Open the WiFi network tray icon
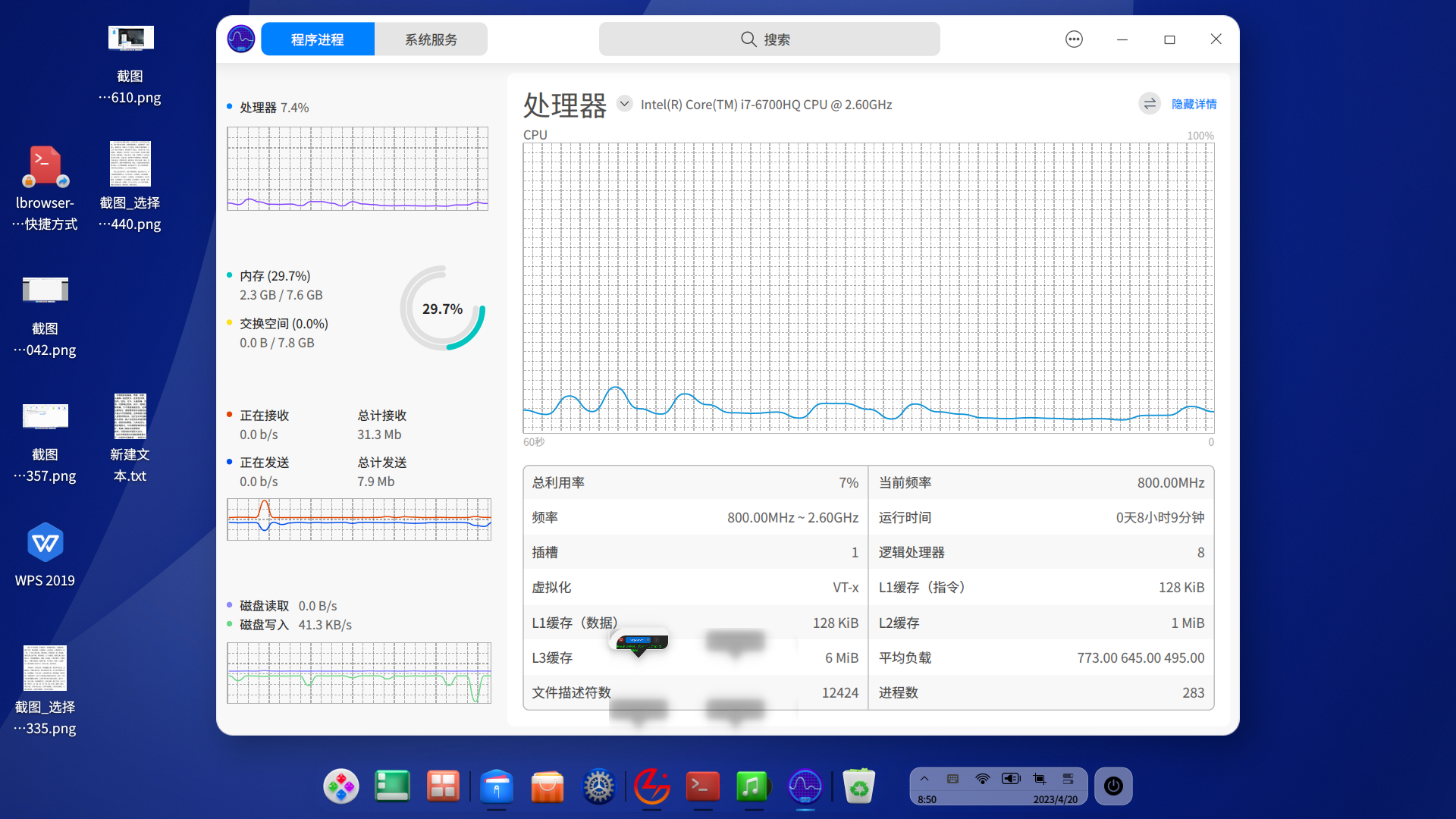 coord(982,779)
